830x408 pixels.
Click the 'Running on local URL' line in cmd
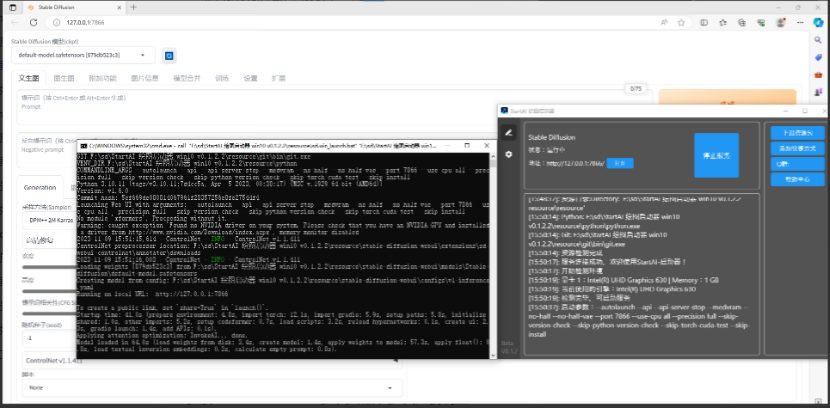(152, 294)
